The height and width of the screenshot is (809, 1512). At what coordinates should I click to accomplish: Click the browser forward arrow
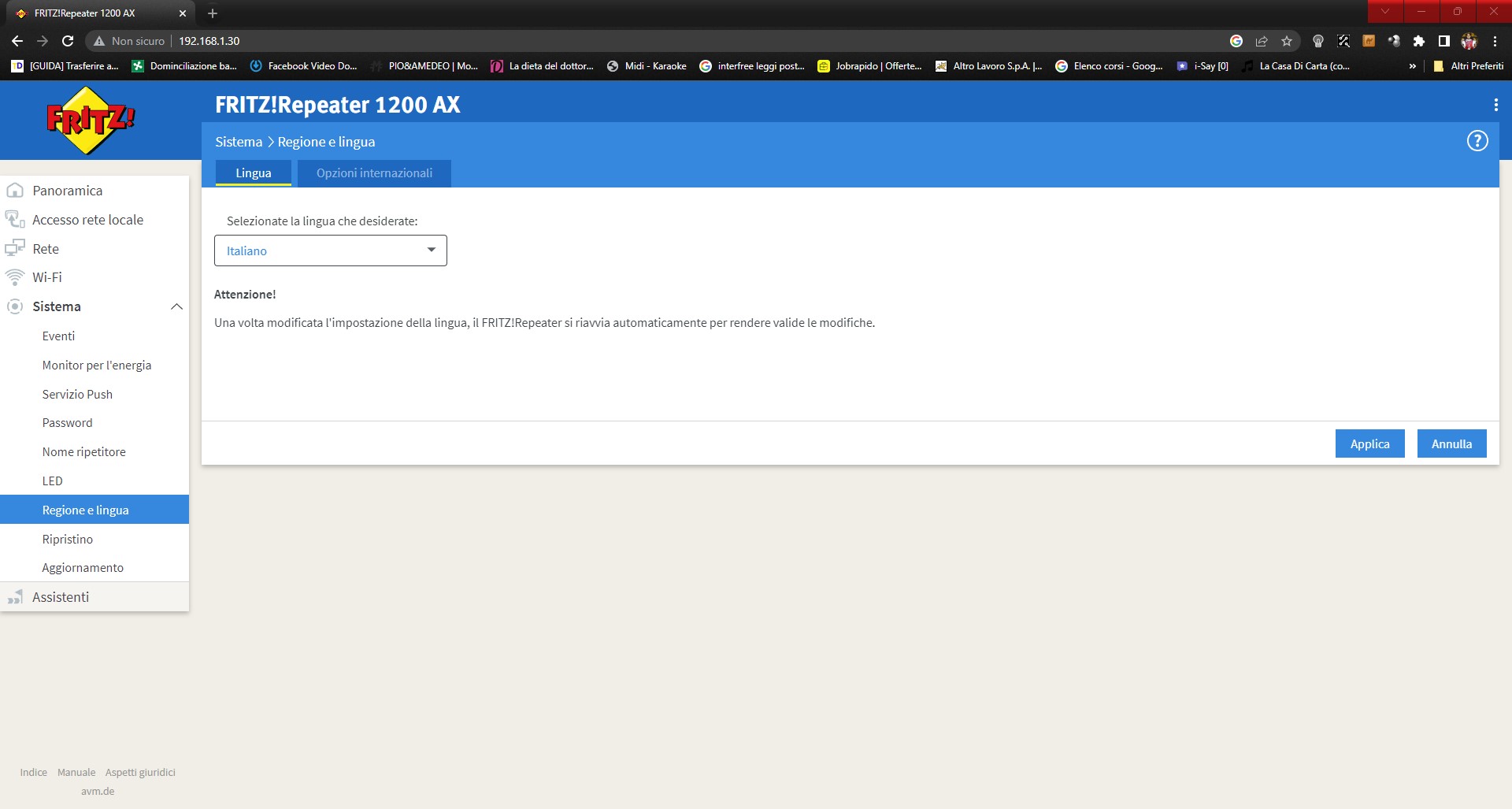pyautogui.click(x=43, y=41)
